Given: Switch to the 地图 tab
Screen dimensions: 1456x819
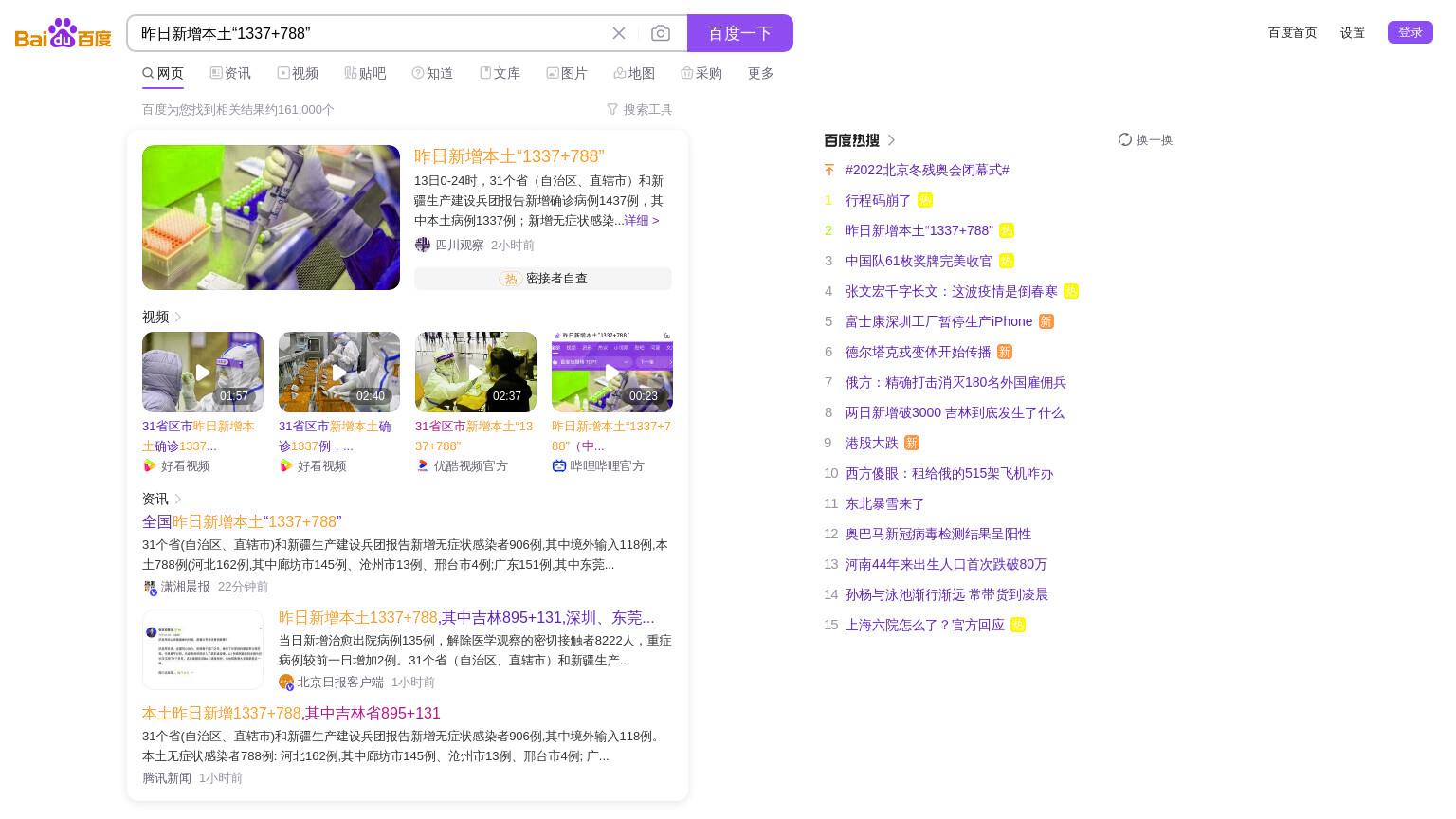Looking at the screenshot, I should (x=634, y=73).
